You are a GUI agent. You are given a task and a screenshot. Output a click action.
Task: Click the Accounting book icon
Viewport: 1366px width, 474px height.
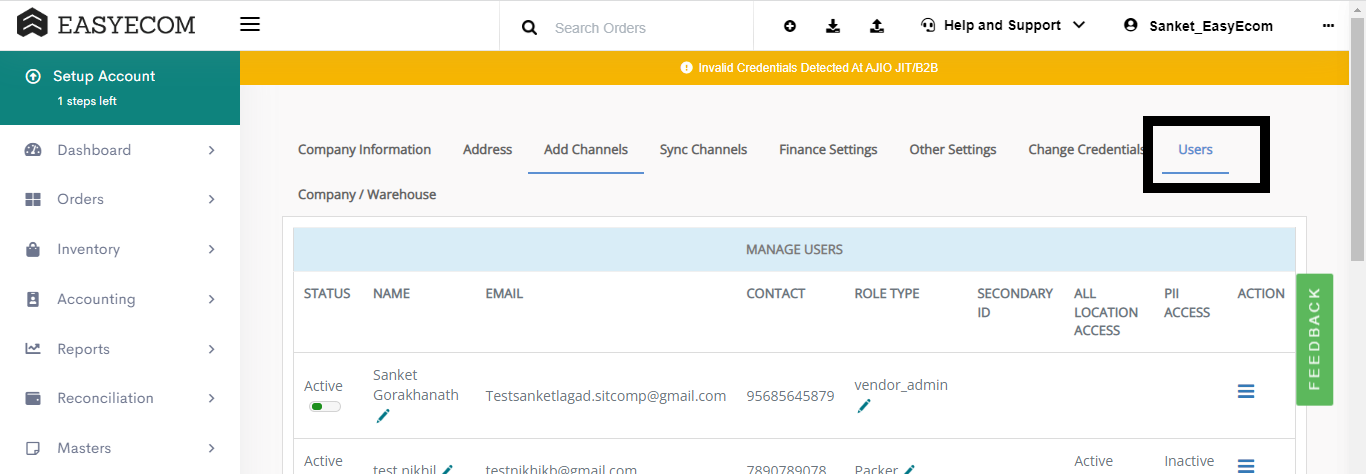tap(33, 299)
